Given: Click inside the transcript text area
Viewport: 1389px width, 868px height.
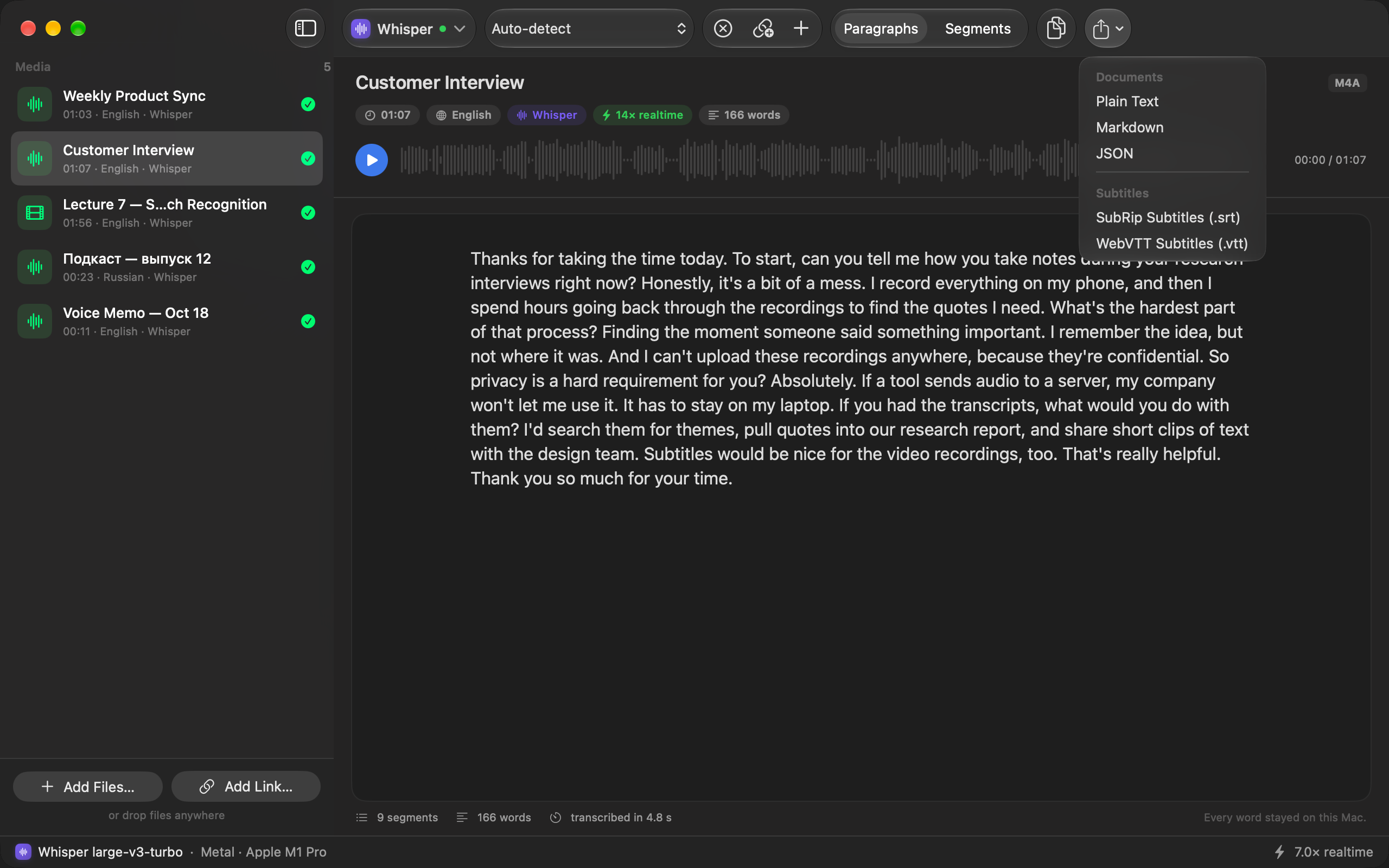Looking at the screenshot, I should (861, 507).
